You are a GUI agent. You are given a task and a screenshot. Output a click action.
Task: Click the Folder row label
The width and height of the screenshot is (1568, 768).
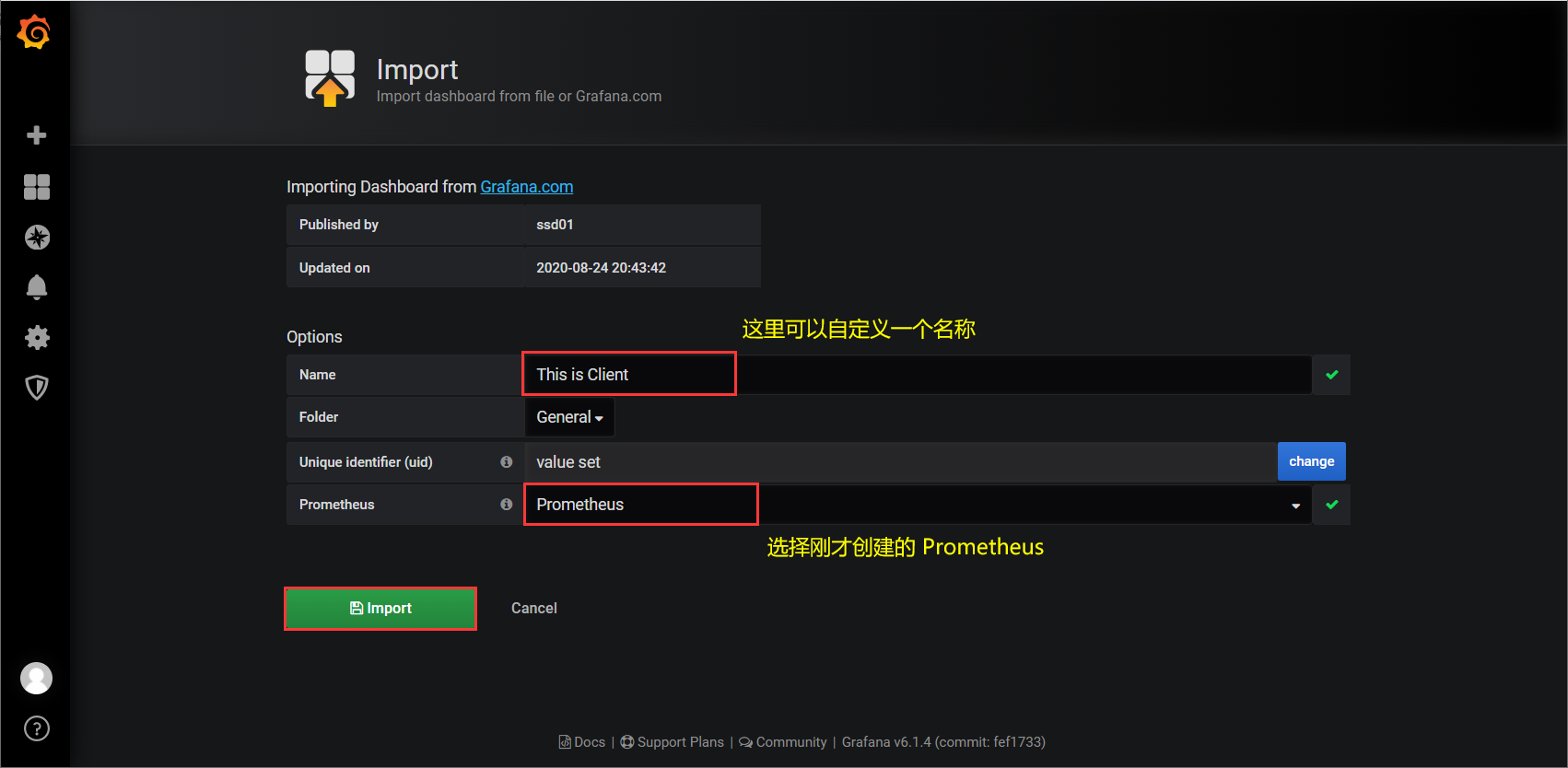point(319,417)
